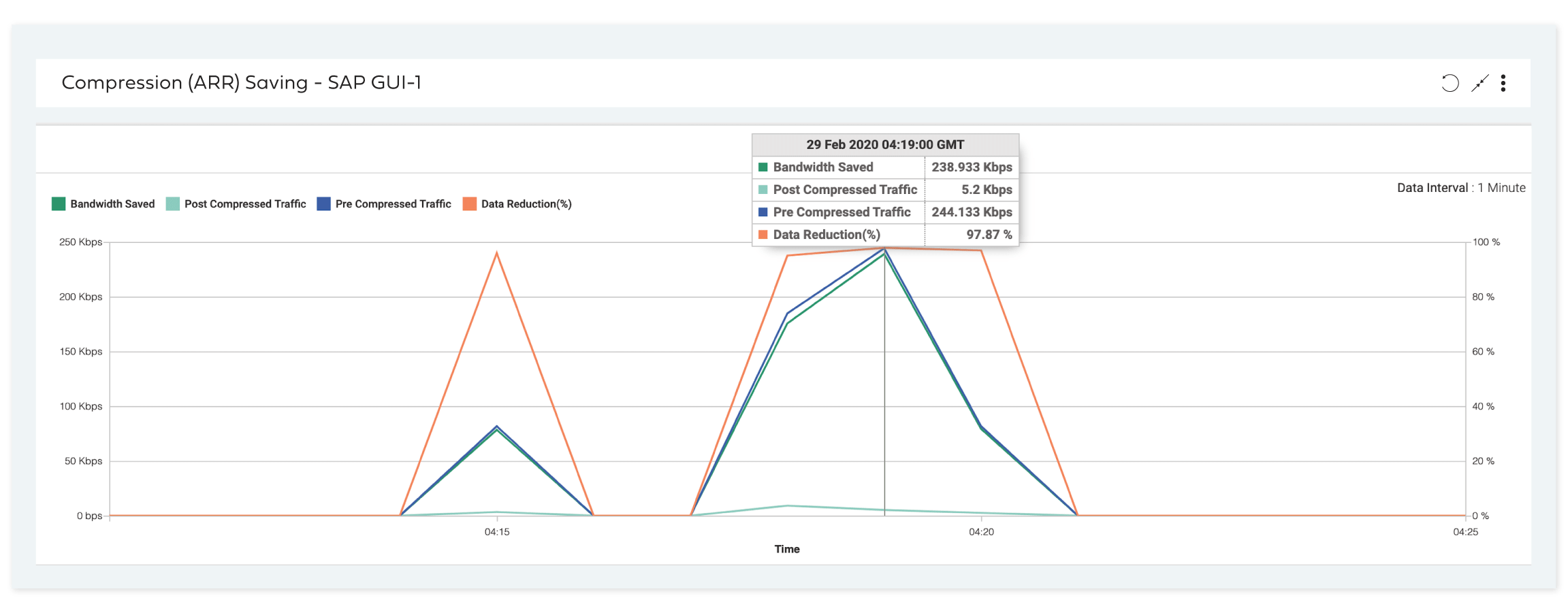Click the collapse widget arrows icon

(1480, 83)
